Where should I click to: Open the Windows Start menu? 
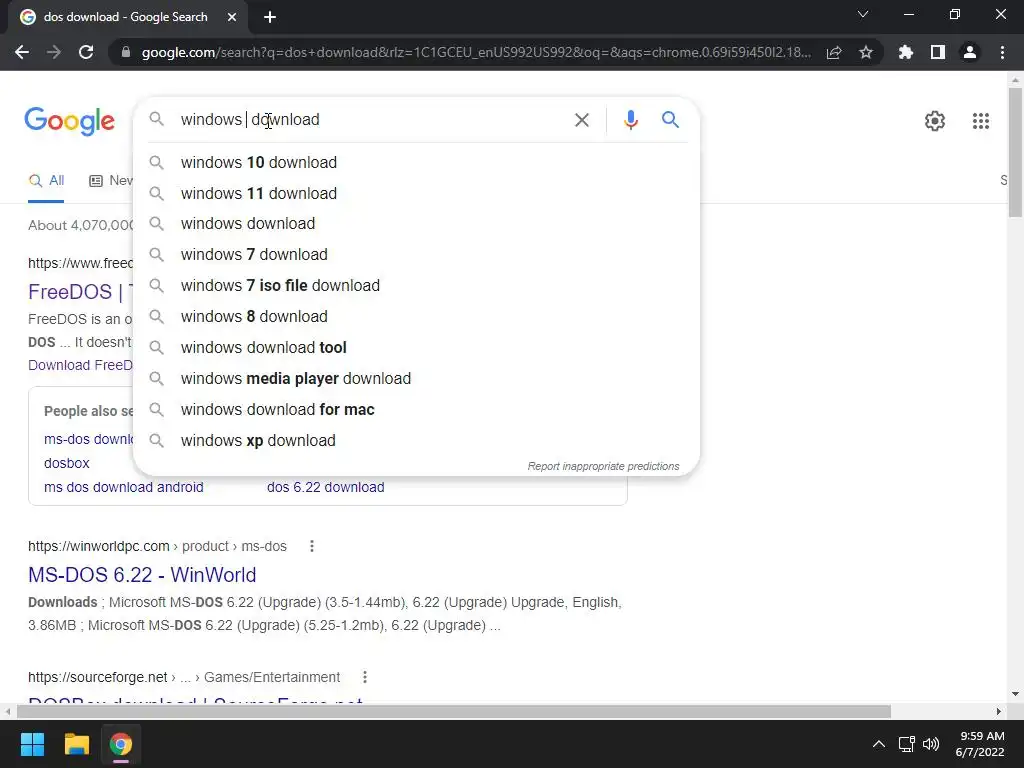point(33,744)
